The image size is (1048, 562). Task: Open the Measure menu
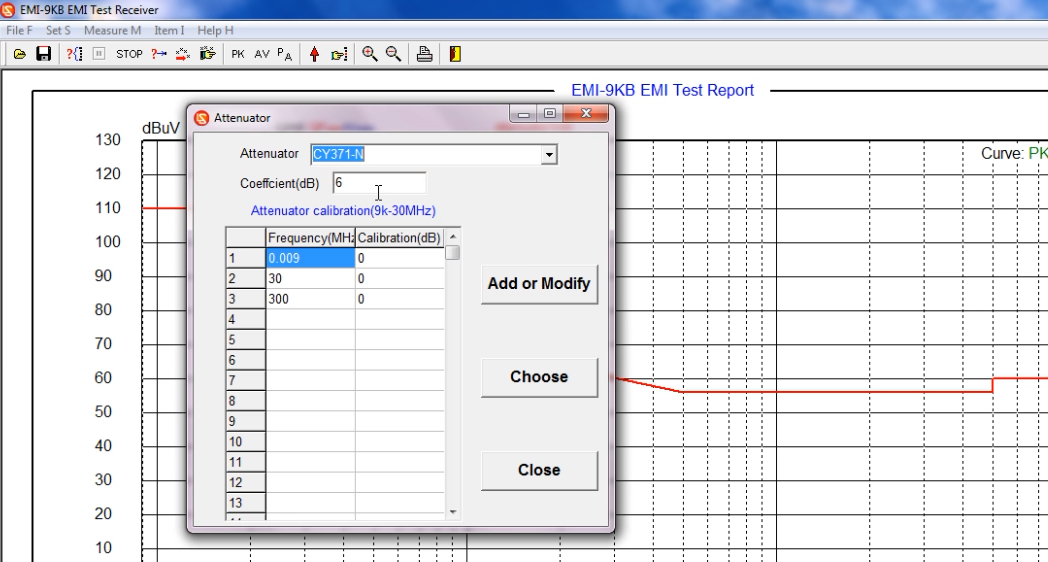tap(112, 31)
